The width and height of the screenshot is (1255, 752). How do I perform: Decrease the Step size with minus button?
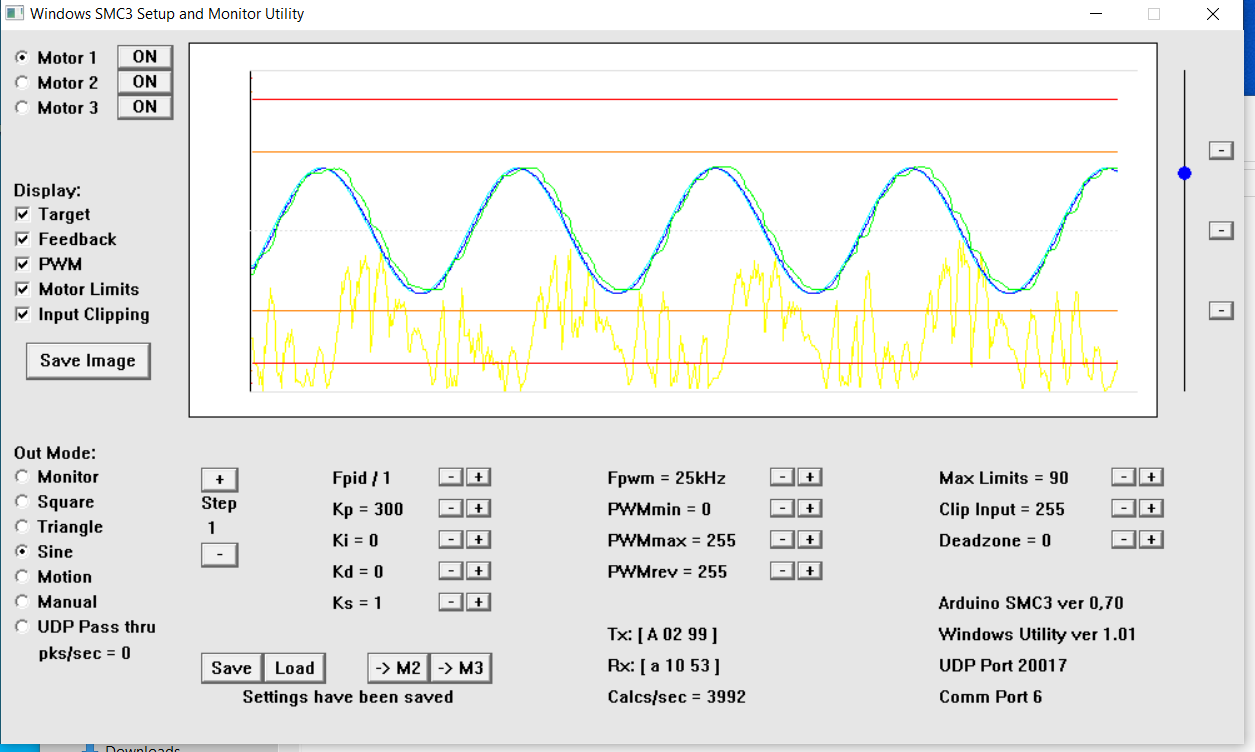[219, 554]
